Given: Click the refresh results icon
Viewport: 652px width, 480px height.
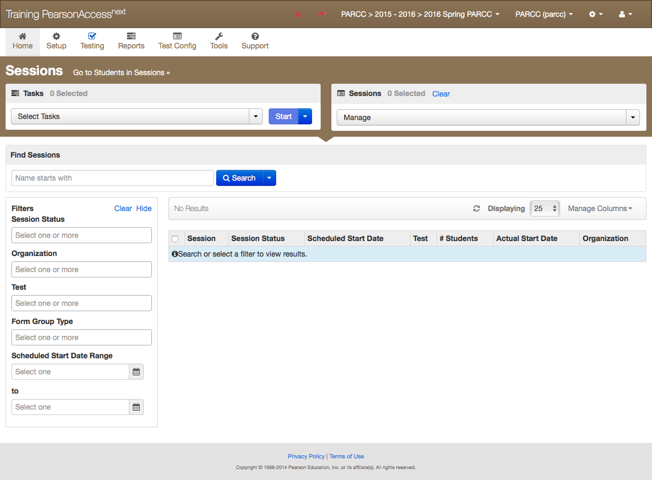Looking at the screenshot, I should [x=476, y=209].
